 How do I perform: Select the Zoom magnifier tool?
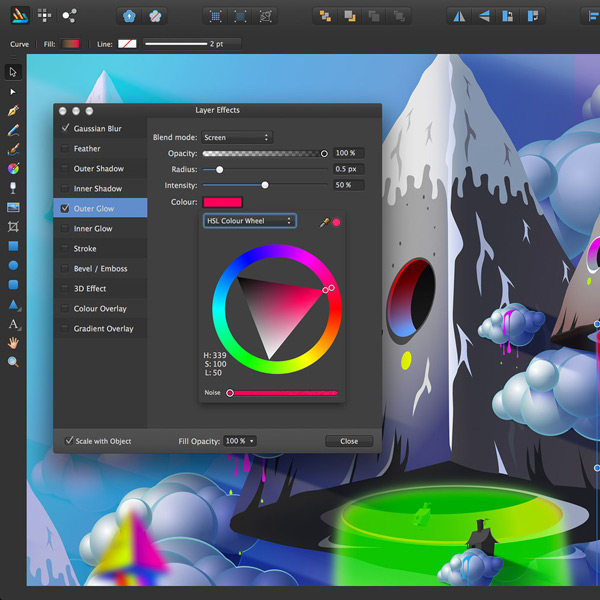[x=13, y=362]
